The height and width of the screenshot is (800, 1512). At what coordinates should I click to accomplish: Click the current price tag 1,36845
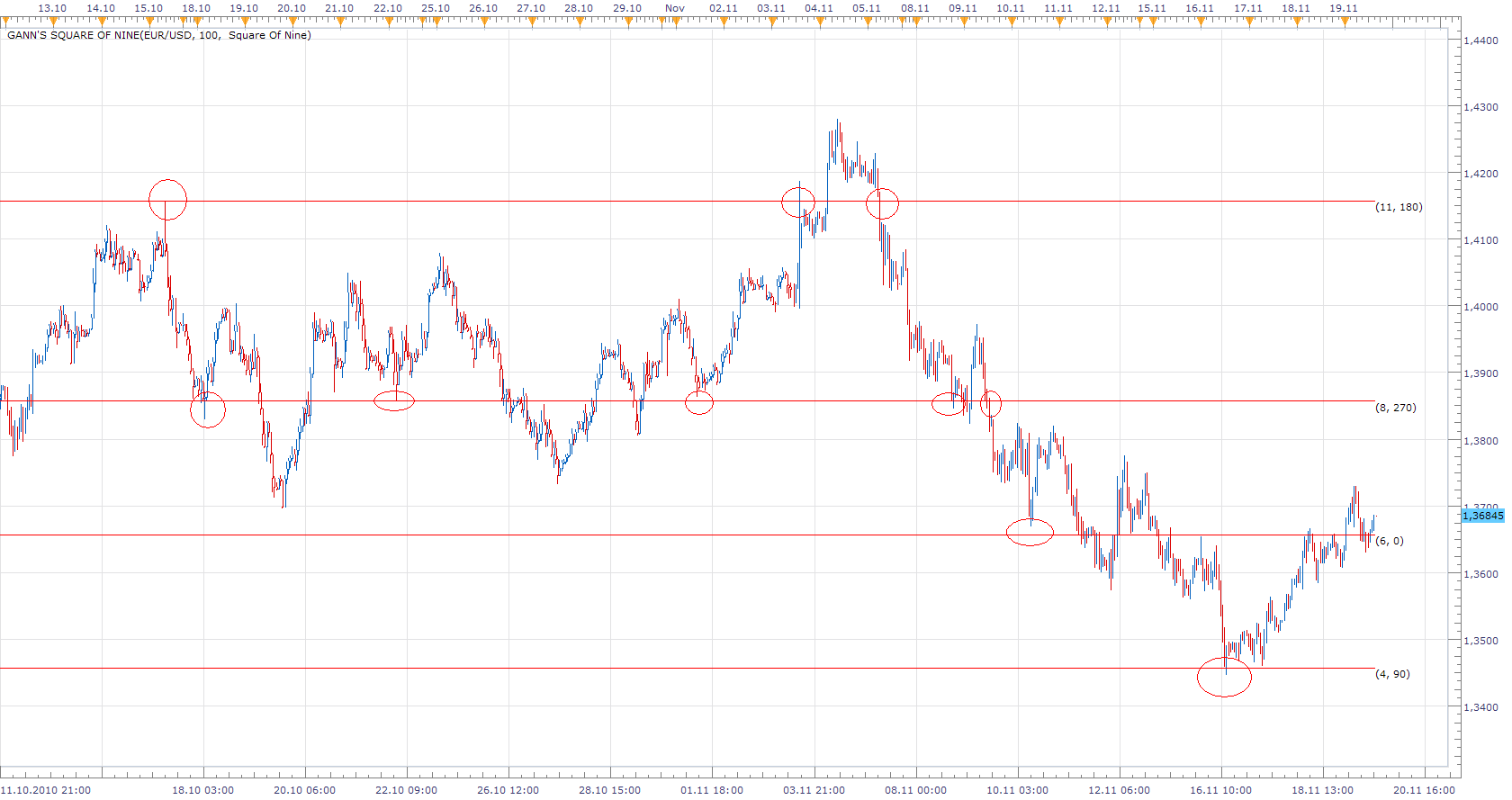[x=1482, y=516]
